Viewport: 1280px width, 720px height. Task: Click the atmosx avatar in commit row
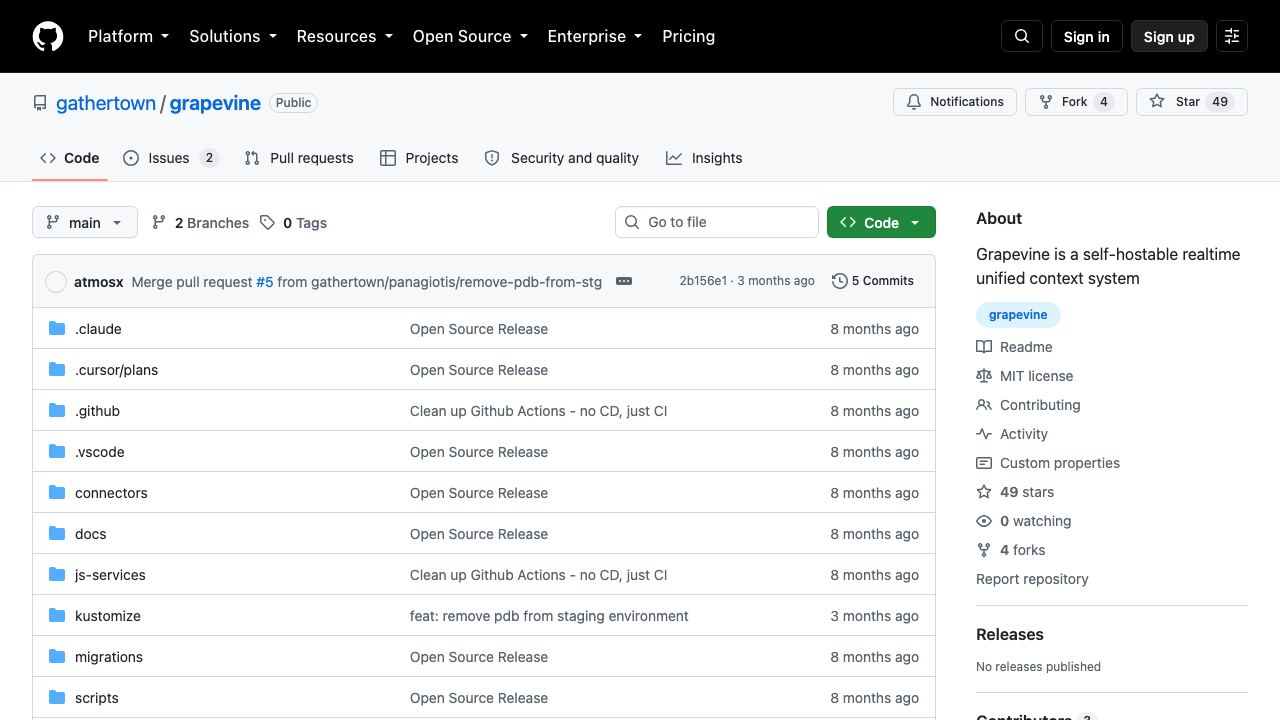coord(56,282)
